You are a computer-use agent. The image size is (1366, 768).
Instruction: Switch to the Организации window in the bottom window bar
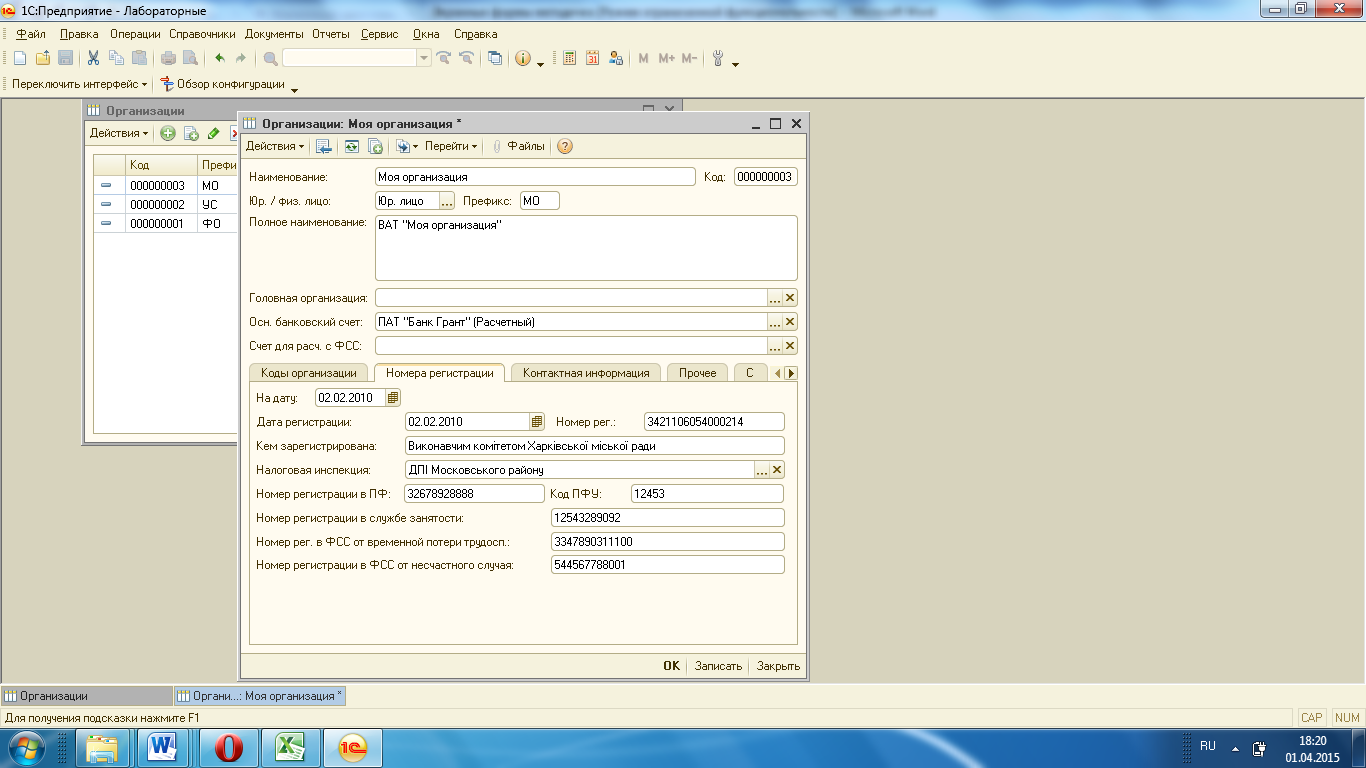[87, 696]
